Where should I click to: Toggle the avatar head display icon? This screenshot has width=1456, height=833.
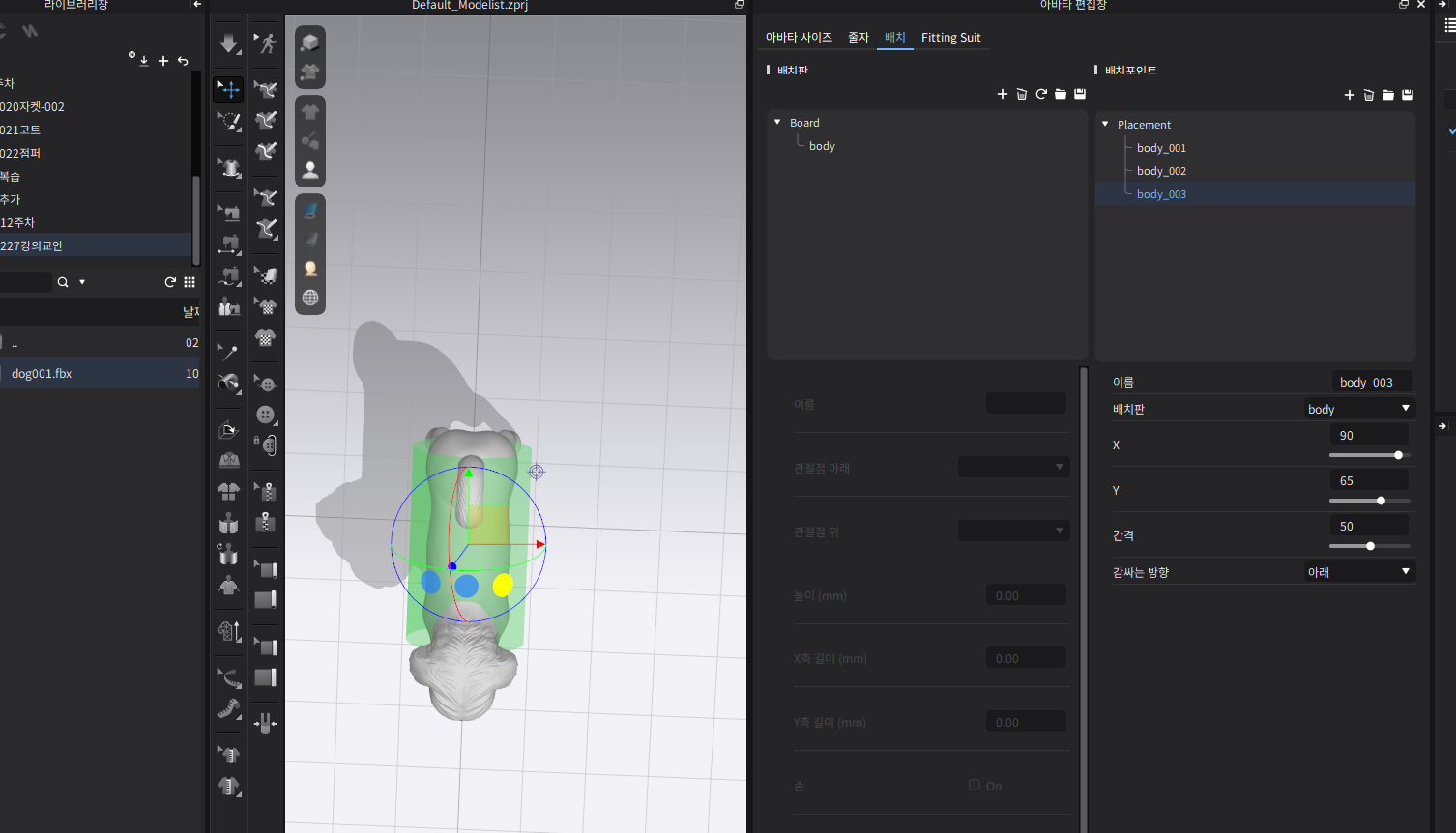[310, 269]
